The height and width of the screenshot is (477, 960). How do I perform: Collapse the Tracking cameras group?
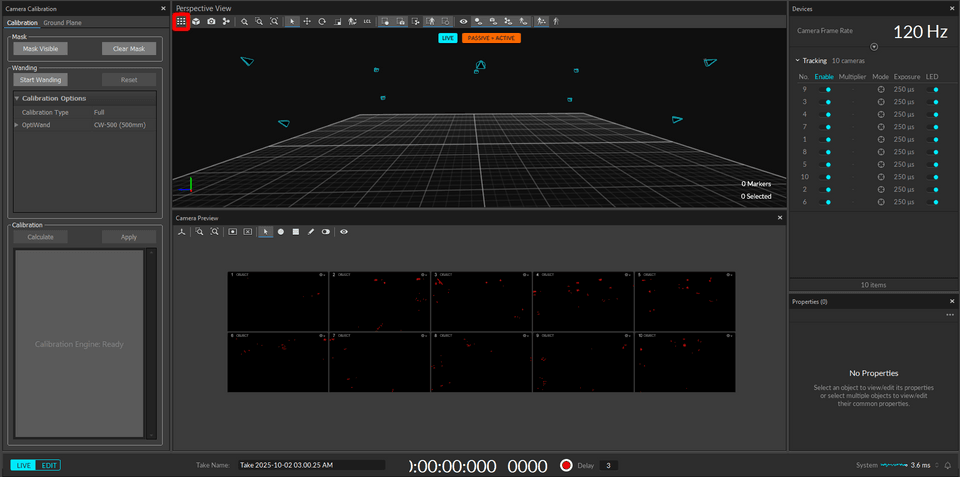pos(797,61)
